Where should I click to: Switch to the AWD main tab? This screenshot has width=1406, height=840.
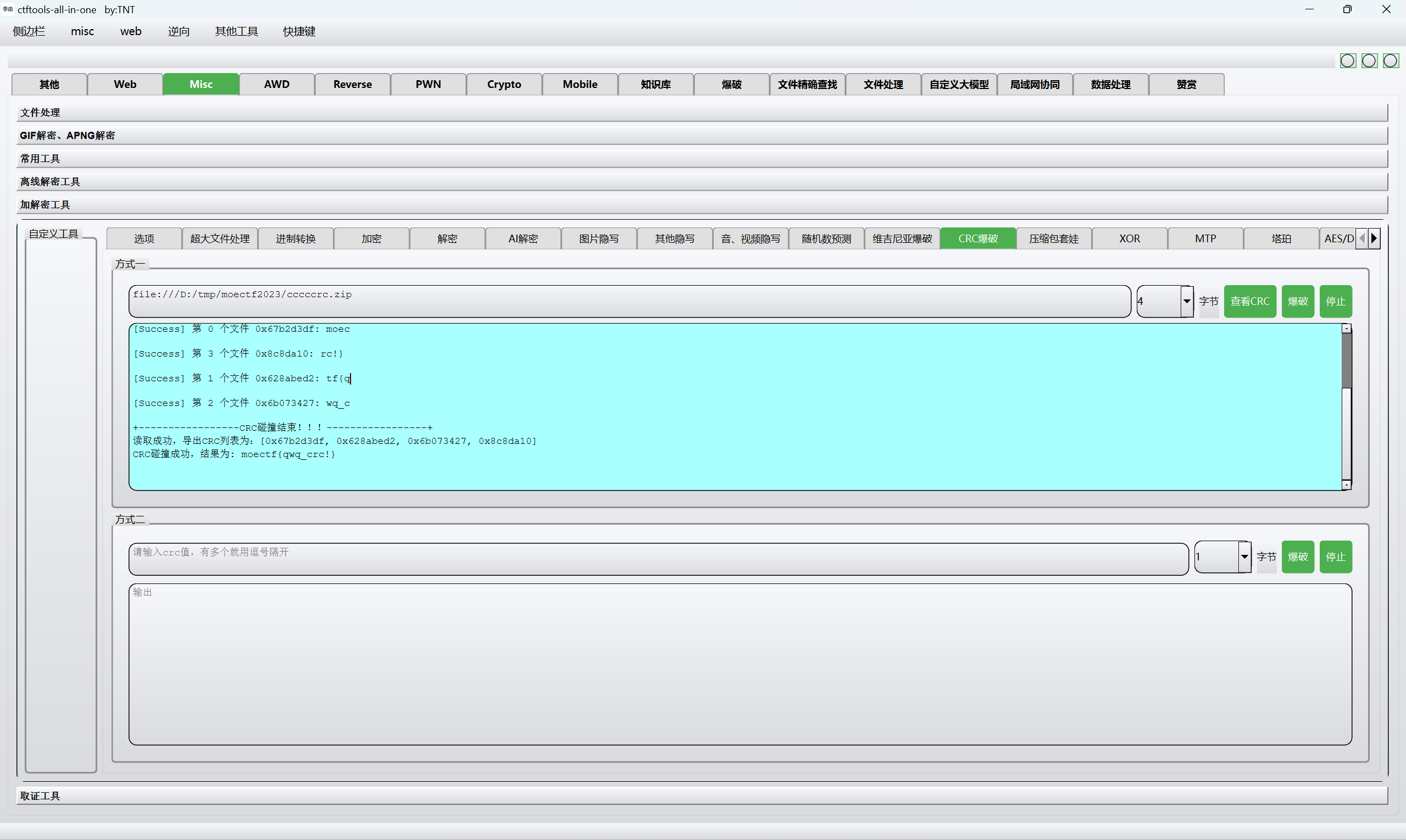(277, 85)
